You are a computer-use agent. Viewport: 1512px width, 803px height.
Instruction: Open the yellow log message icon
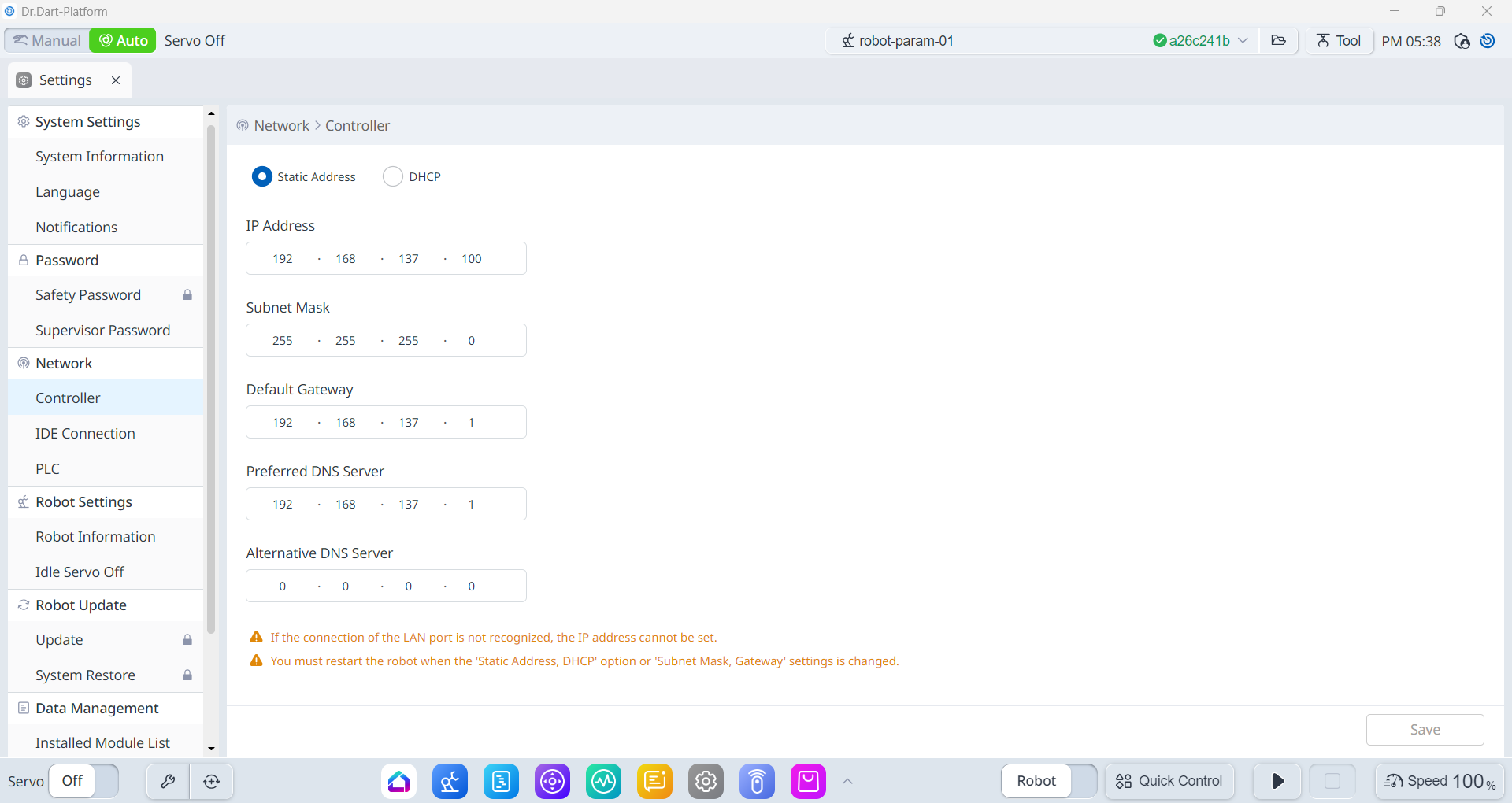(655, 781)
